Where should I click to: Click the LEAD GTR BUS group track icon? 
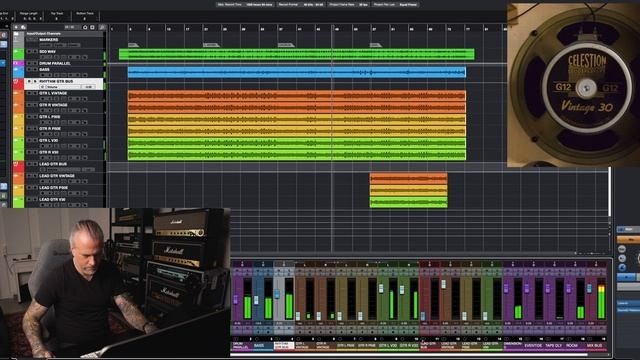click(x=18, y=167)
